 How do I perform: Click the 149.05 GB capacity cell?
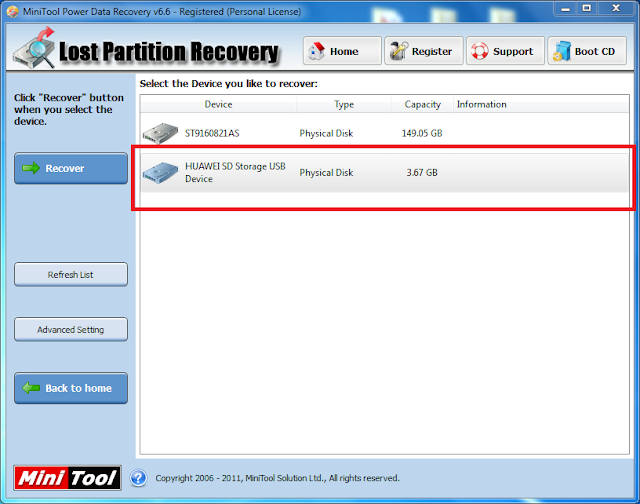click(422, 133)
